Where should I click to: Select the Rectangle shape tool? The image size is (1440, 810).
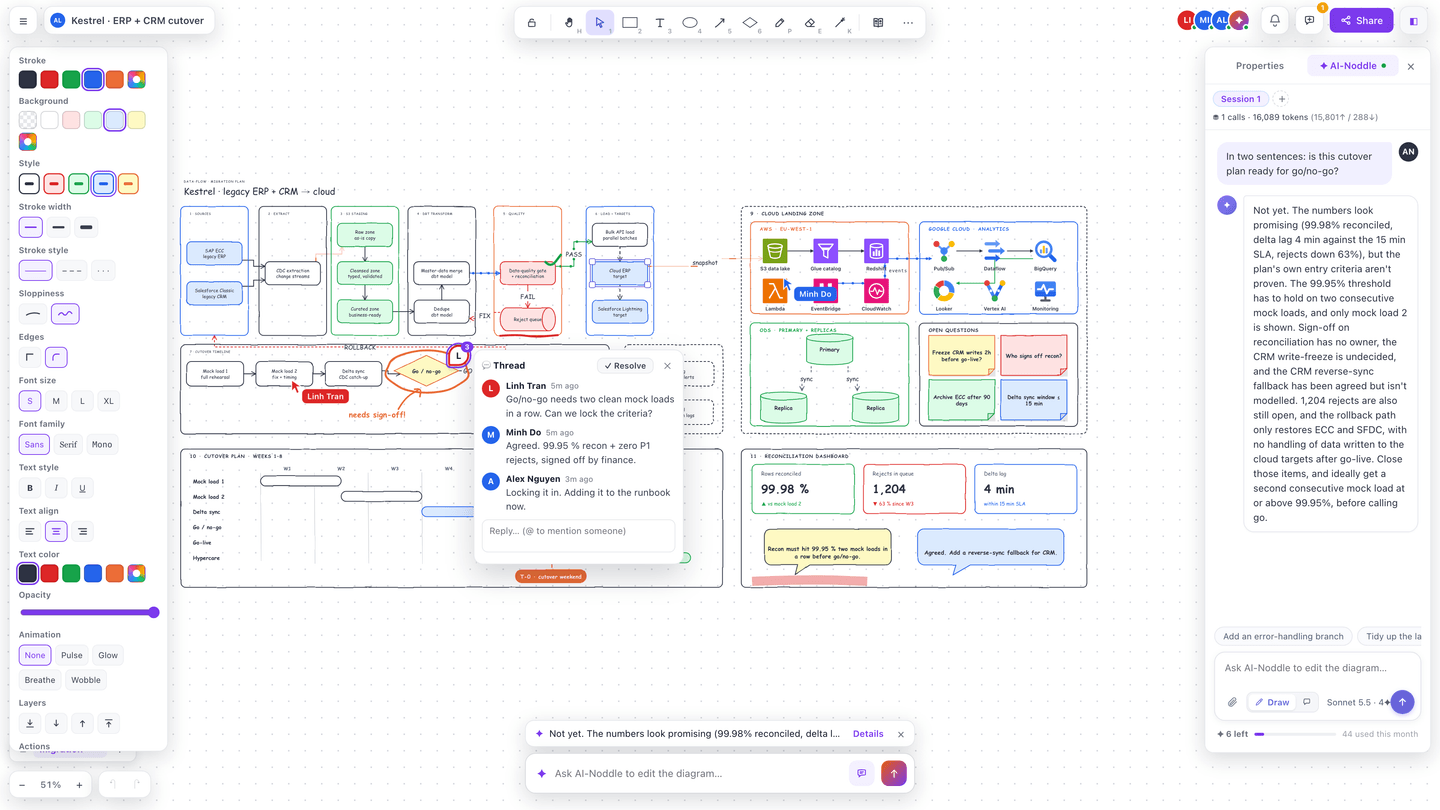click(x=630, y=22)
